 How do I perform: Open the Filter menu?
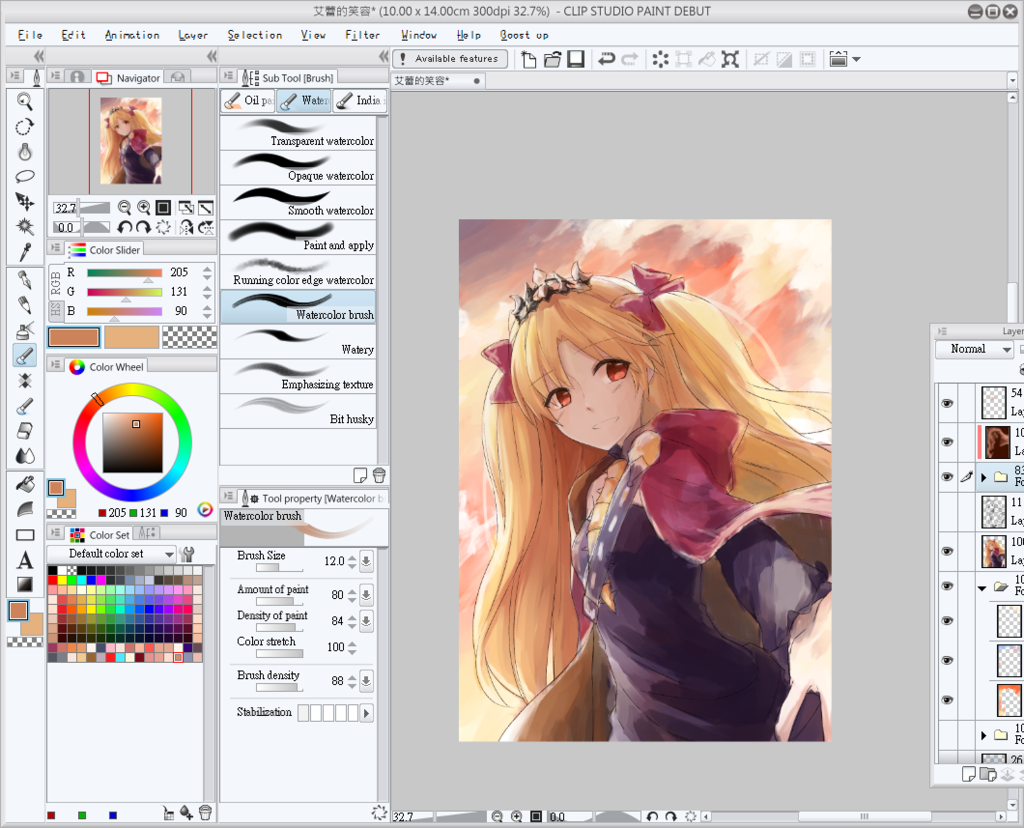point(362,35)
